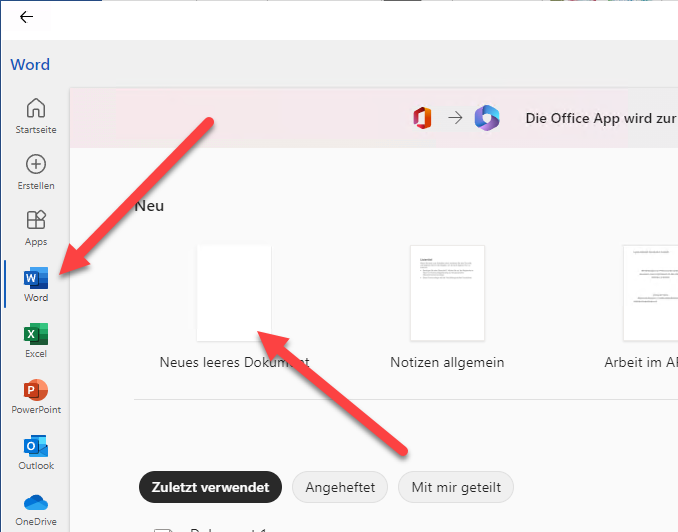
Task: Click the 'Die Office App wird zur' banner text
Action: pyautogui.click(x=600, y=118)
